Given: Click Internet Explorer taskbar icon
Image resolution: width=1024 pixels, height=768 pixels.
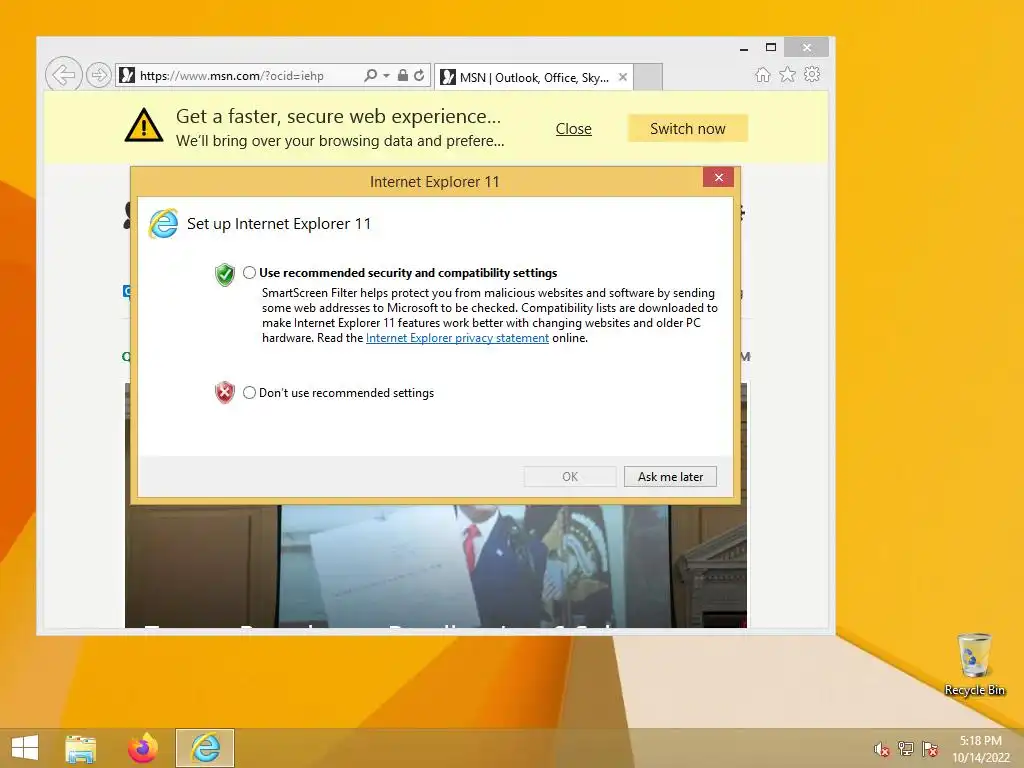Looking at the screenshot, I should 205,748.
